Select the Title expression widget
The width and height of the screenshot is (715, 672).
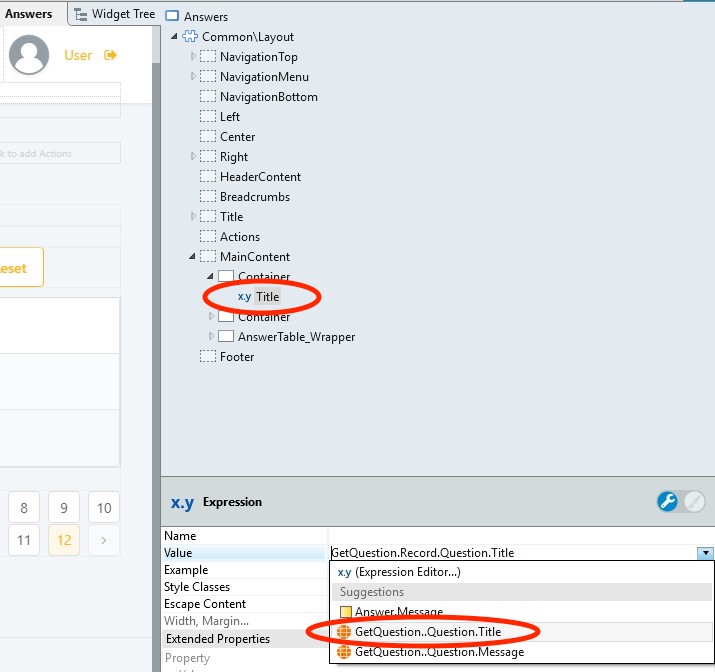pyautogui.click(x=267, y=297)
